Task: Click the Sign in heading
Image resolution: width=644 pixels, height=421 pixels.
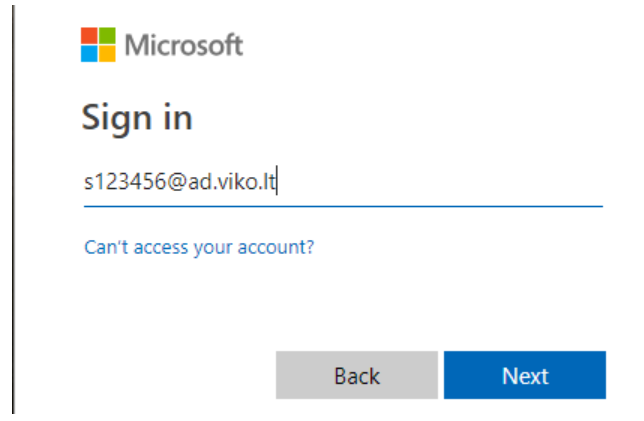Action: (x=137, y=118)
